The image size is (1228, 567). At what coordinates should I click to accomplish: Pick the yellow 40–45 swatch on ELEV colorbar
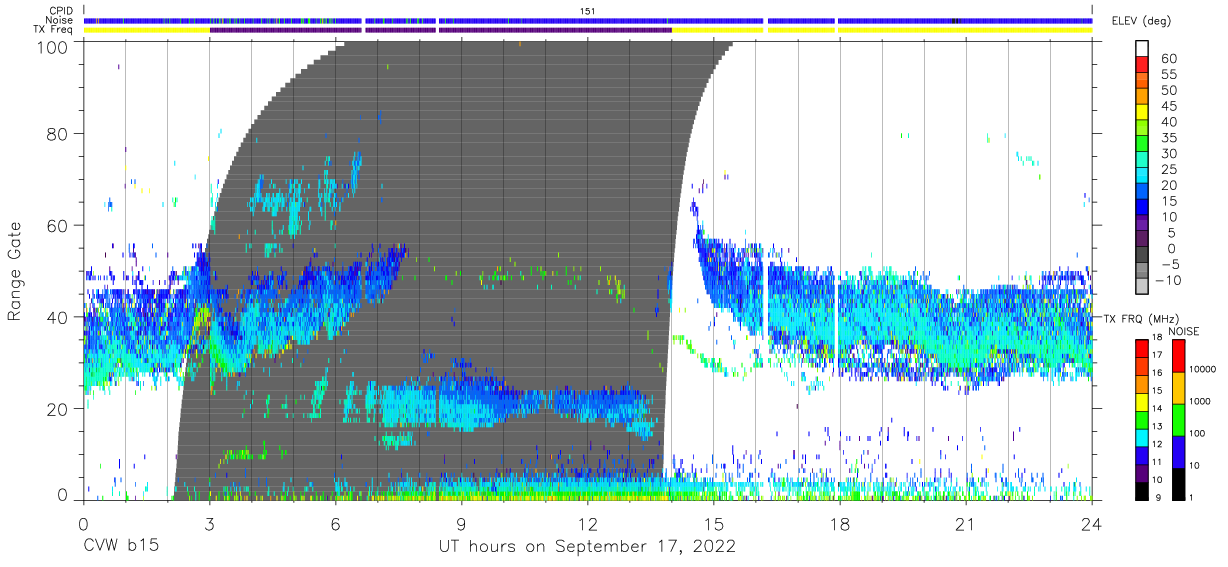tap(1144, 114)
